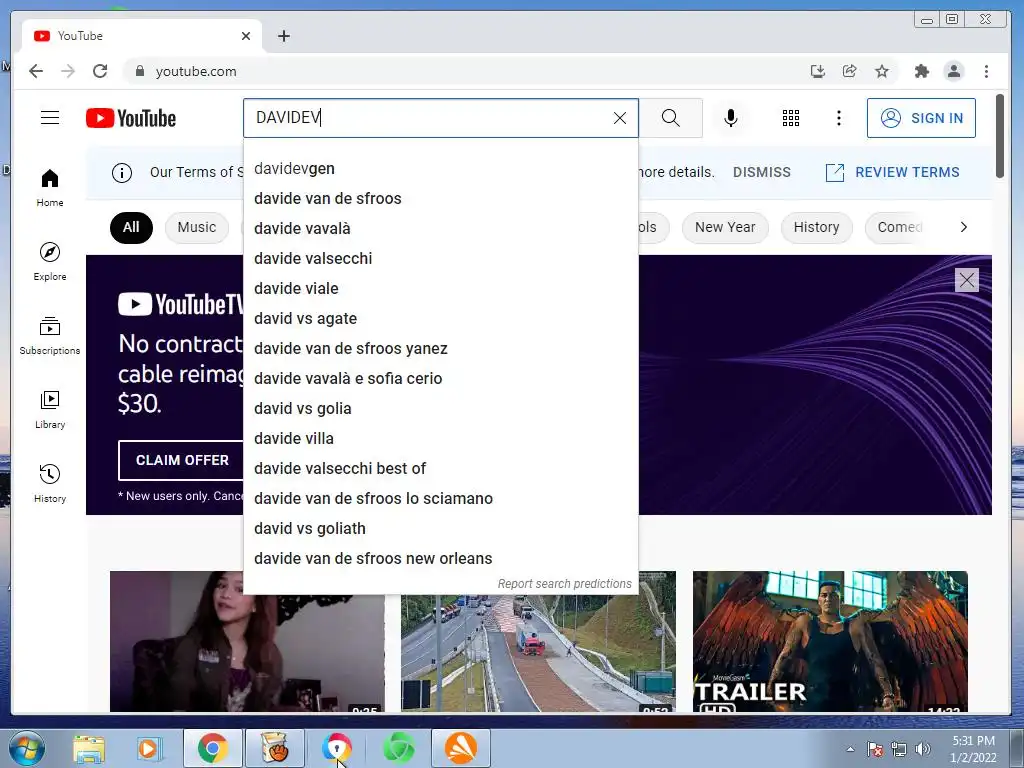The height and width of the screenshot is (768, 1024).
Task: Open the Chrome profile avatar
Action: click(x=953, y=71)
